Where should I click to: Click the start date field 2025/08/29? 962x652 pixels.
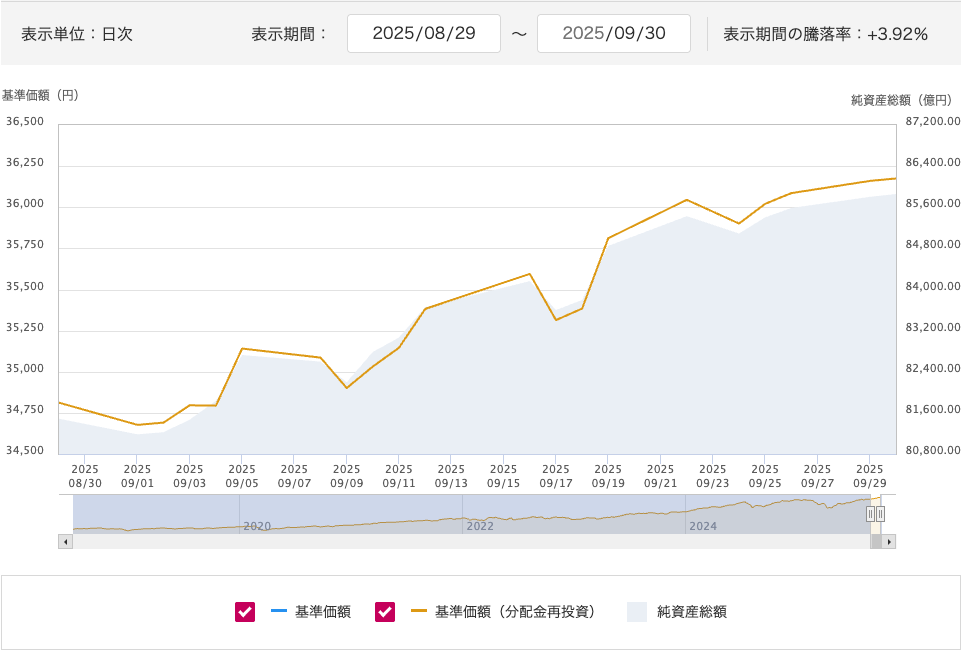point(423,33)
